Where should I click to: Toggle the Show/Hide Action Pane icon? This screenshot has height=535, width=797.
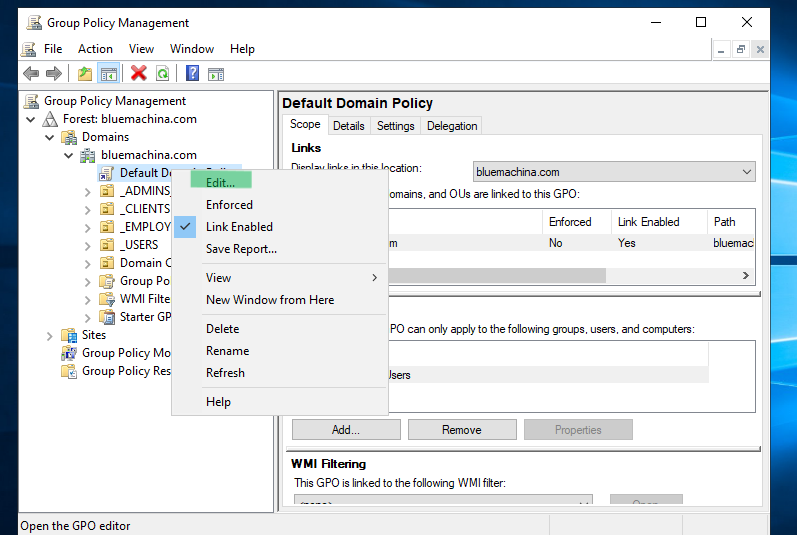pyautogui.click(x=216, y=74)
